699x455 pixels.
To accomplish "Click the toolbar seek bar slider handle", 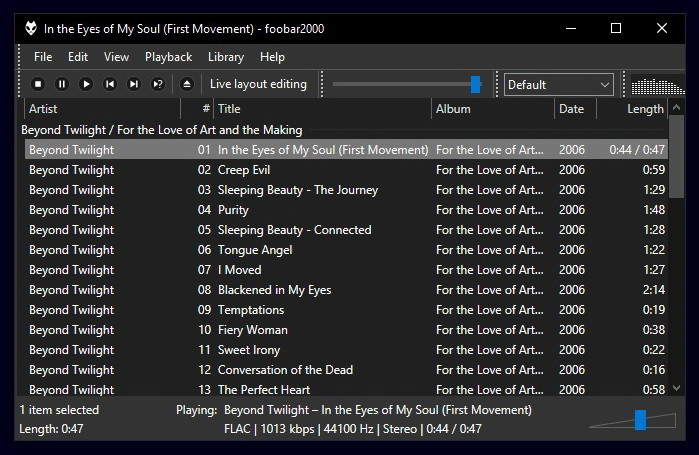I will pos(476,85).
